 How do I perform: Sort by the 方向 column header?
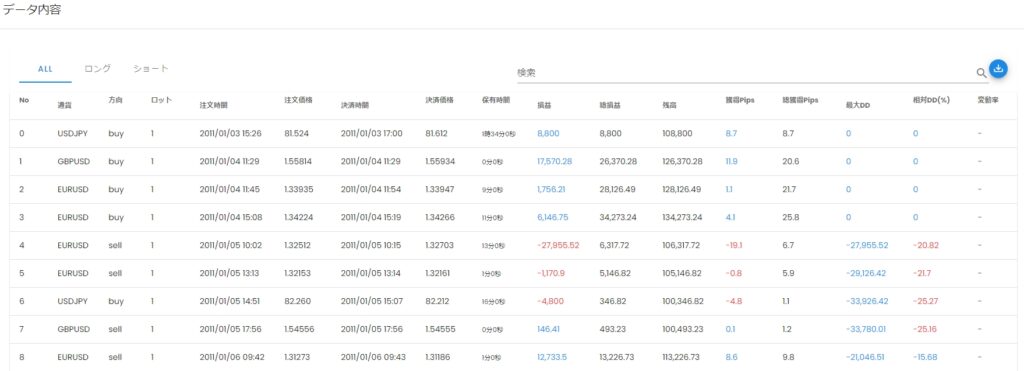[116, 100]
